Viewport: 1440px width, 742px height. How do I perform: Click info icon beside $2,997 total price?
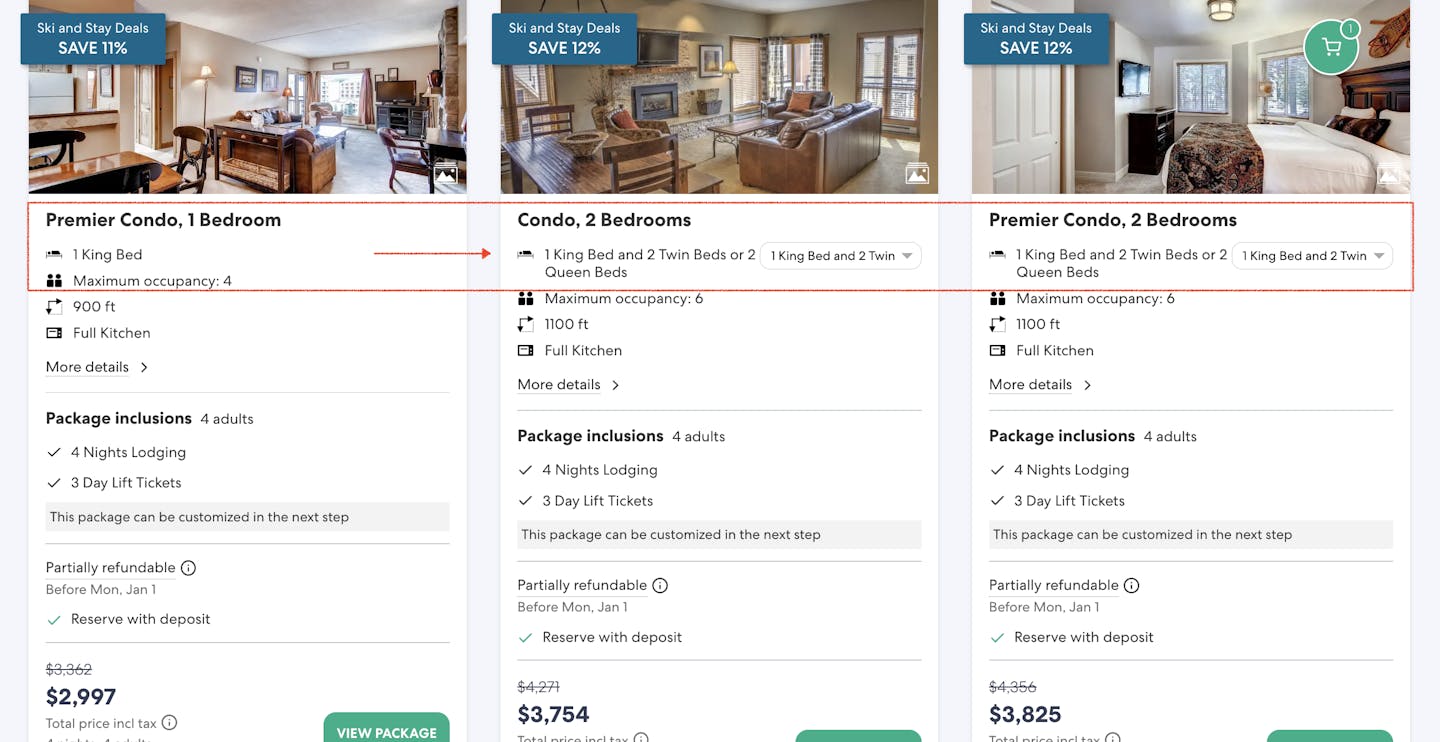point(170,722)
